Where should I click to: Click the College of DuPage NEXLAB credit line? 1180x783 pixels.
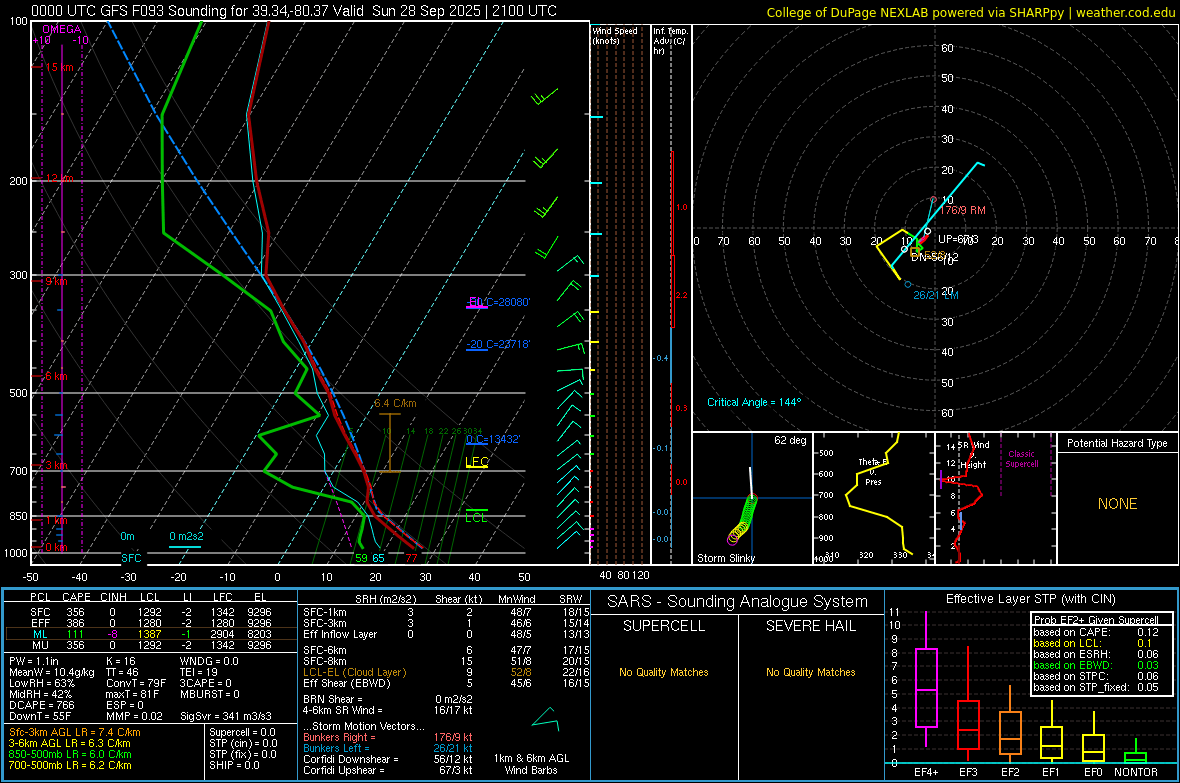point(971,12)
